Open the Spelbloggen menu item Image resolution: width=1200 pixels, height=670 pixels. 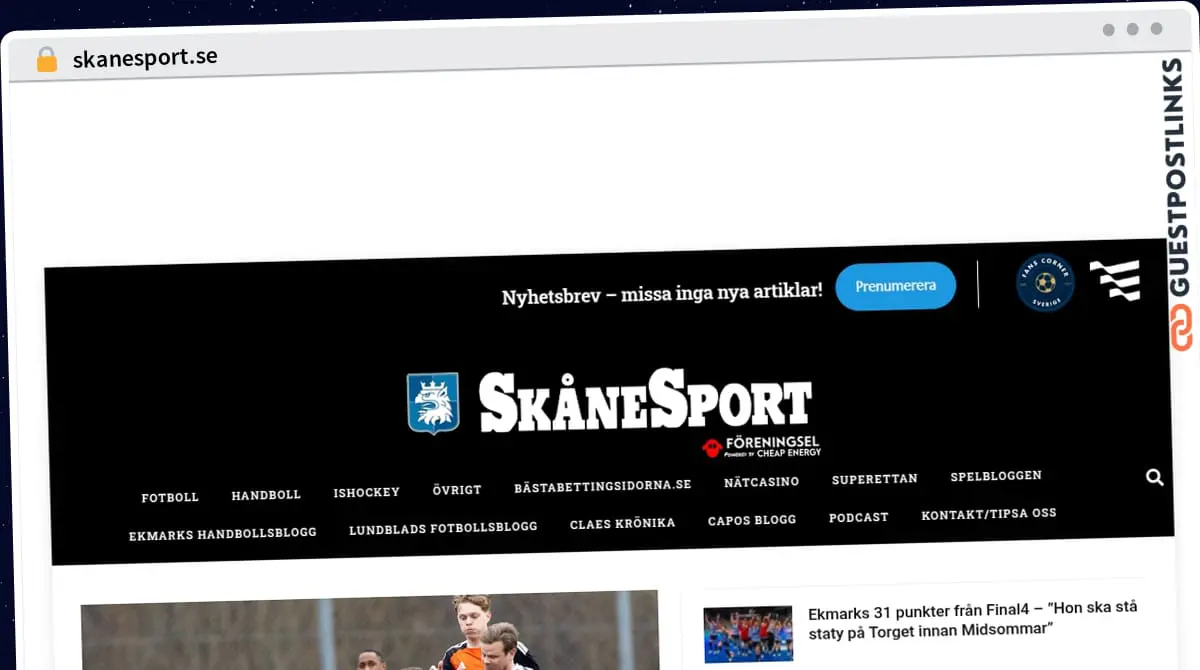[x=996, y=476]
